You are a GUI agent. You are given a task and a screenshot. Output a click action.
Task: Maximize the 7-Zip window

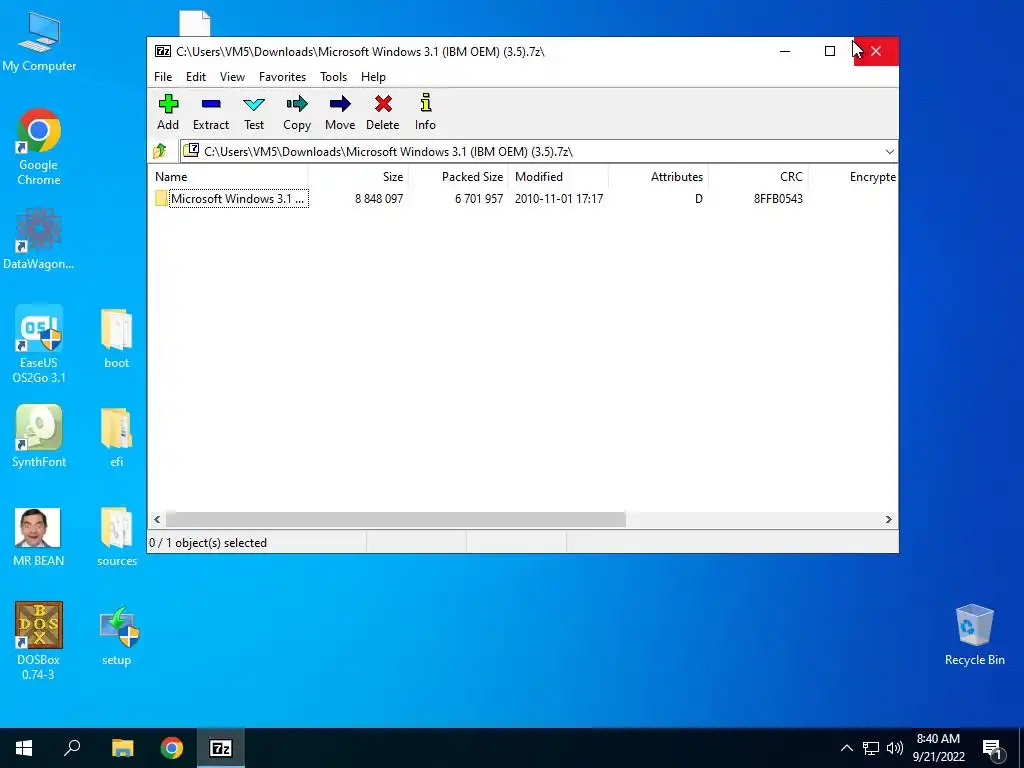pos(829,51)
